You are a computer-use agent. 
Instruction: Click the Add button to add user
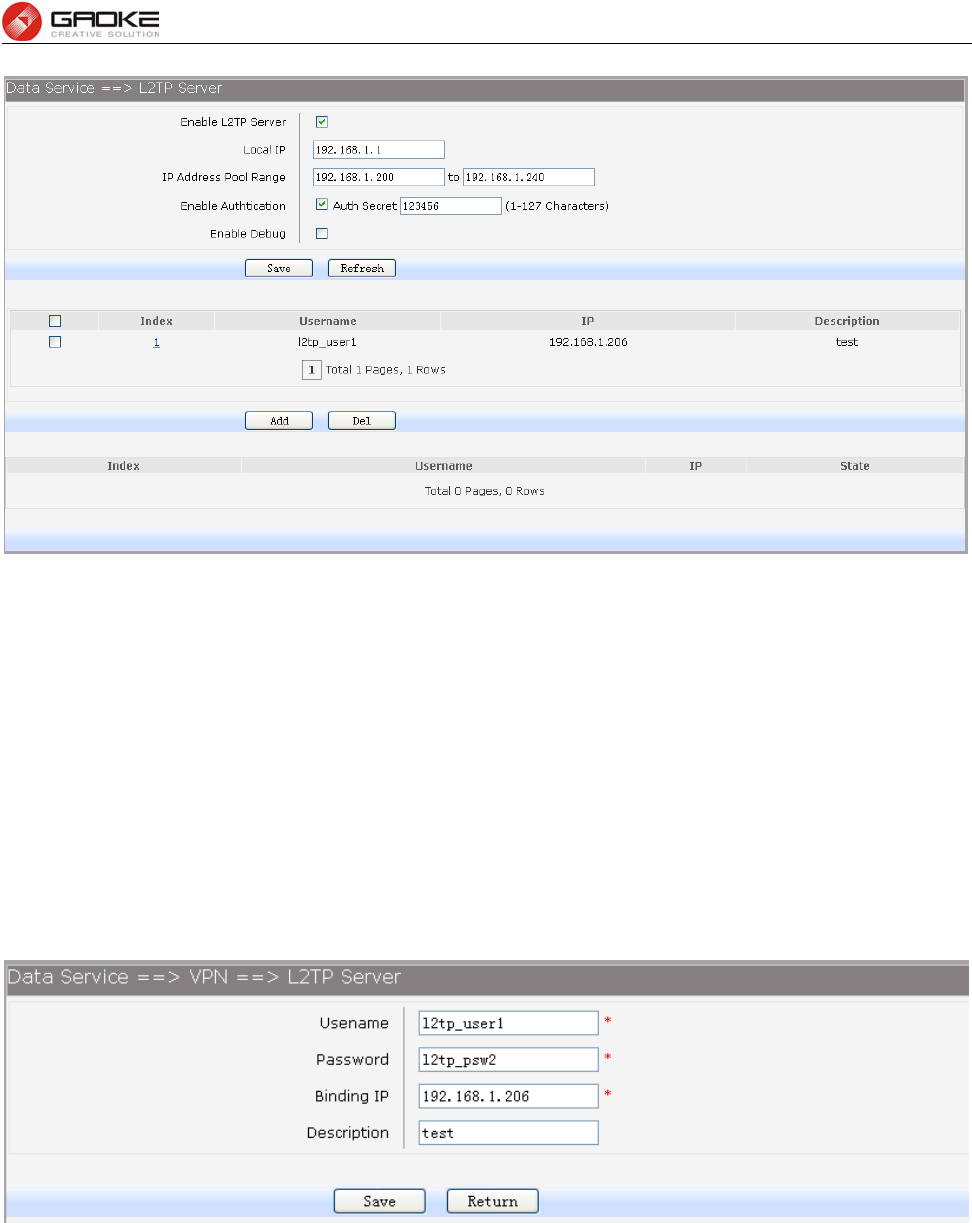(x=279, y=421)
